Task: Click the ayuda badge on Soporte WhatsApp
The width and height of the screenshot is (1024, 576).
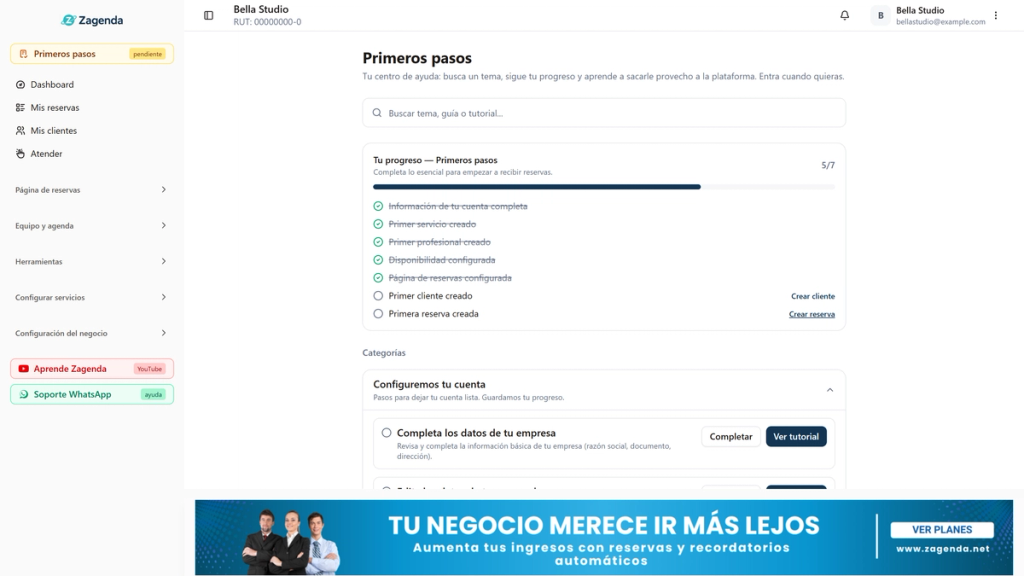Action: 153,394
